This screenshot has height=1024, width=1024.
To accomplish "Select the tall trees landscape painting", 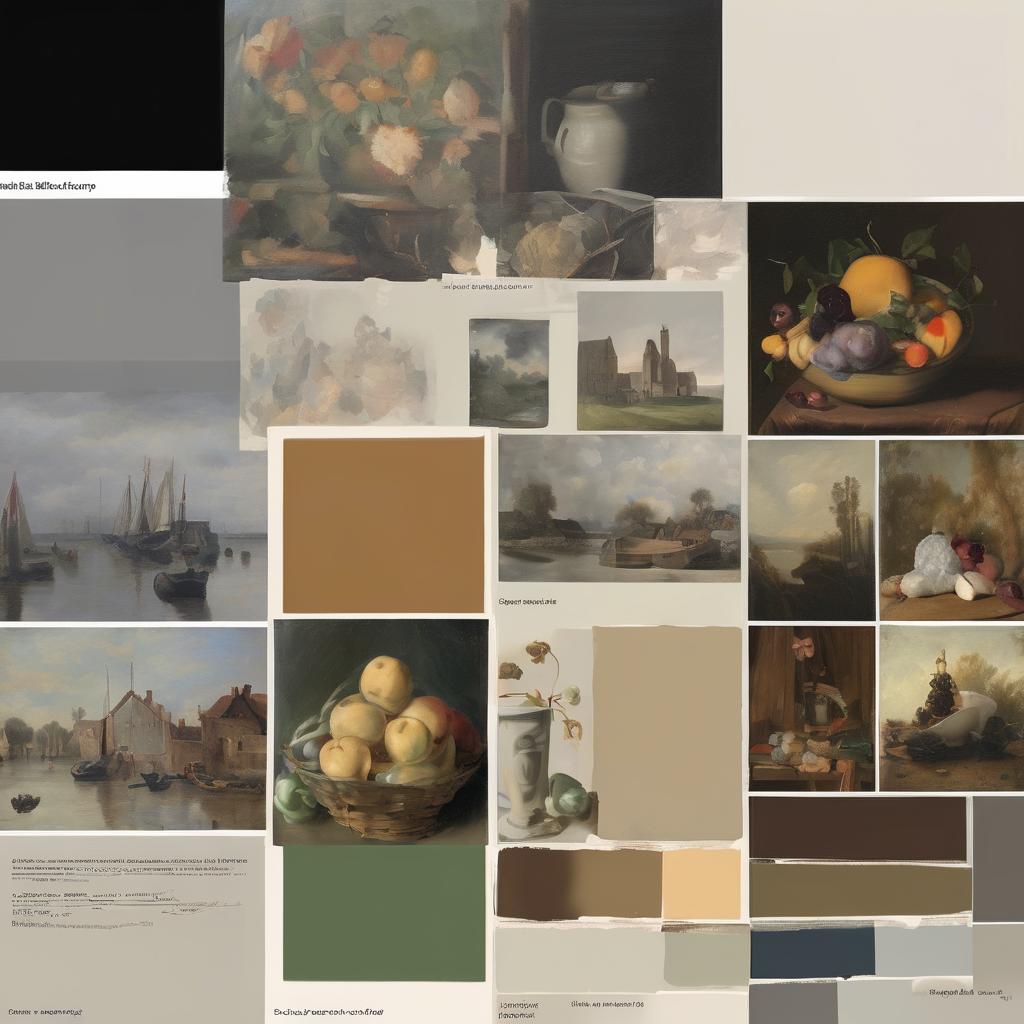I will [811, 530].
